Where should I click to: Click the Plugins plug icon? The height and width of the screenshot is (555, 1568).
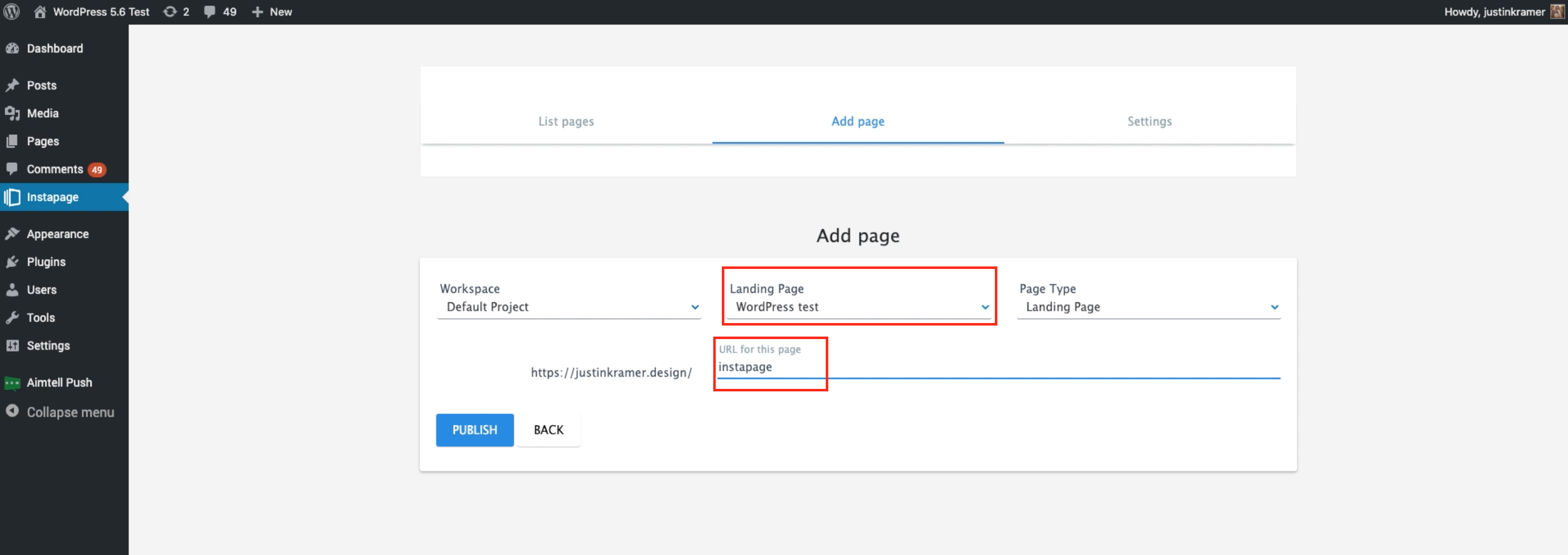coord(12,262)
